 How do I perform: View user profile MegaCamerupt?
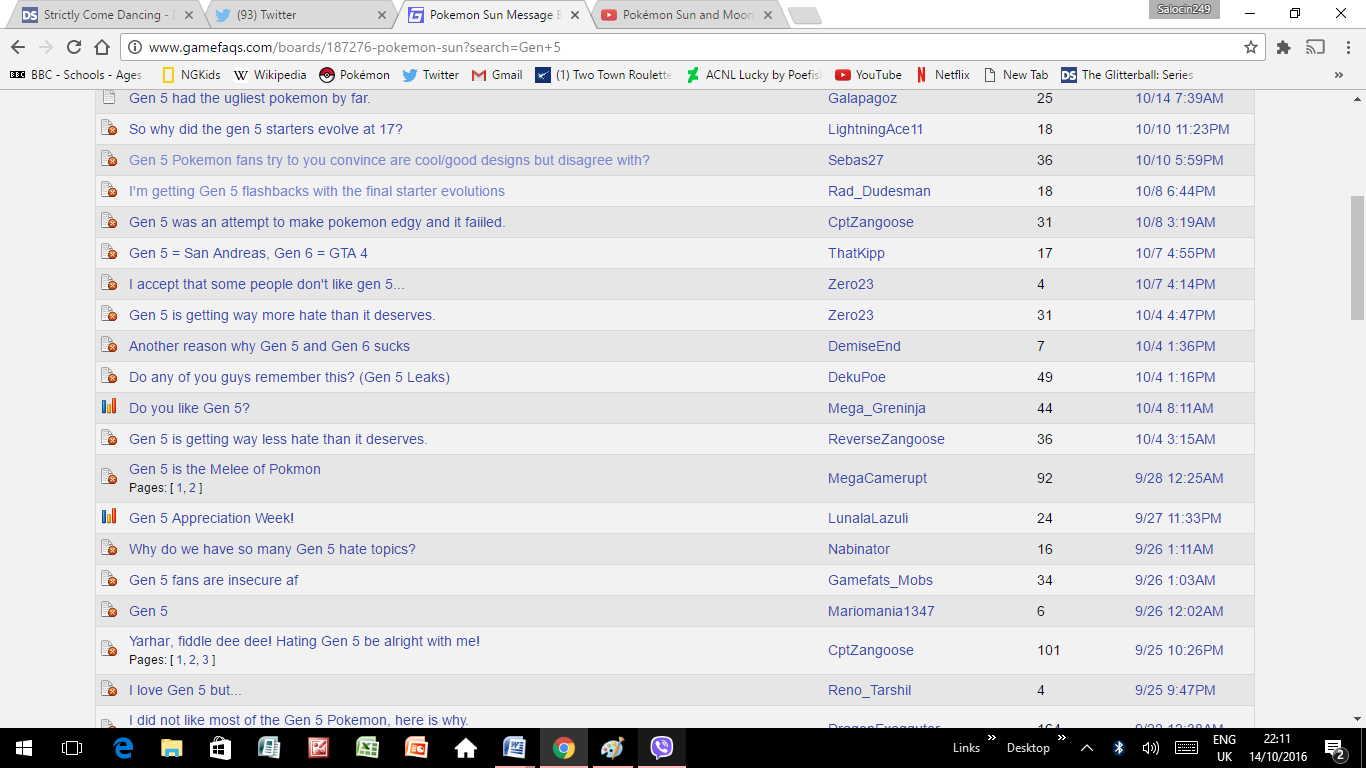tap(877, 478)
